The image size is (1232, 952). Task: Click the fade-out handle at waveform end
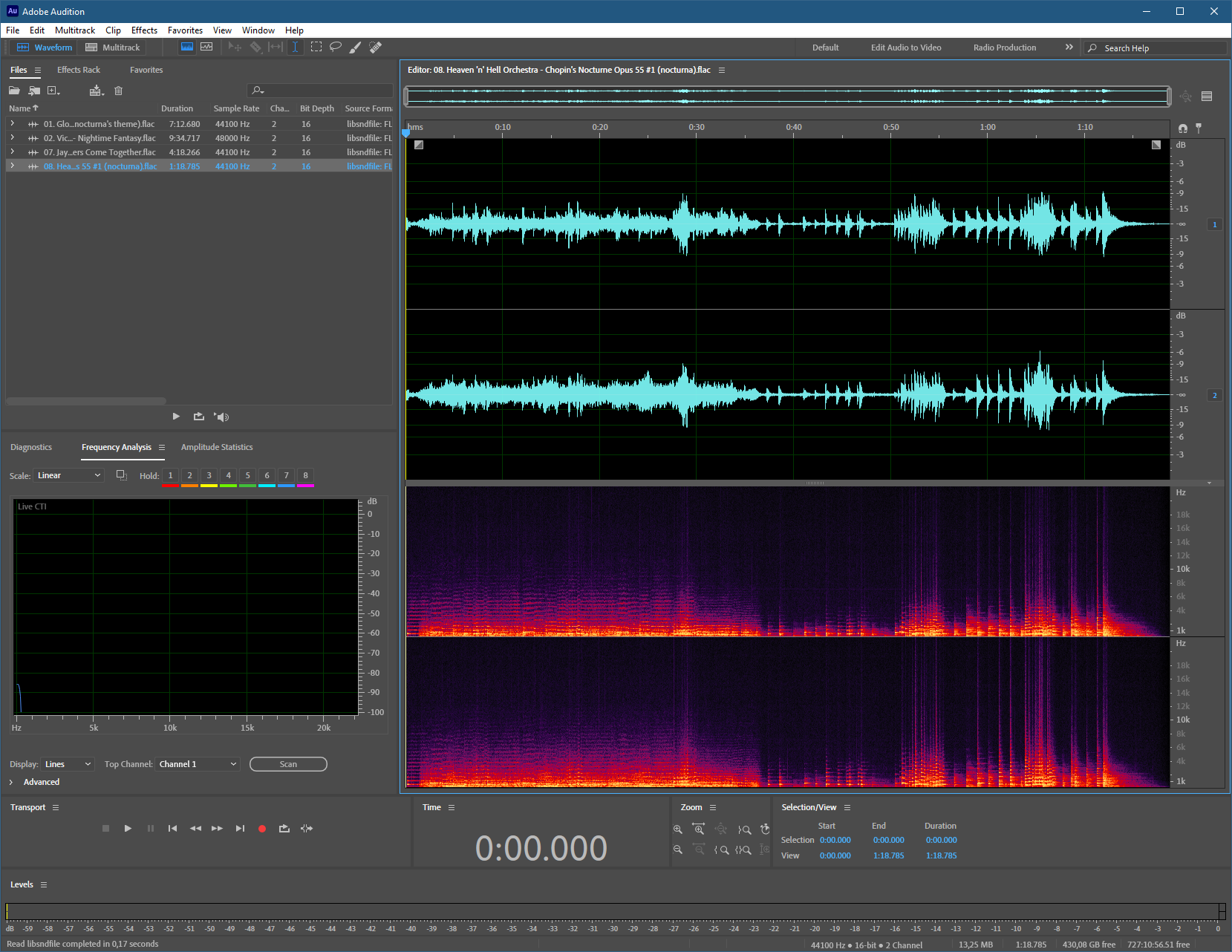(x=1156, y=145)
